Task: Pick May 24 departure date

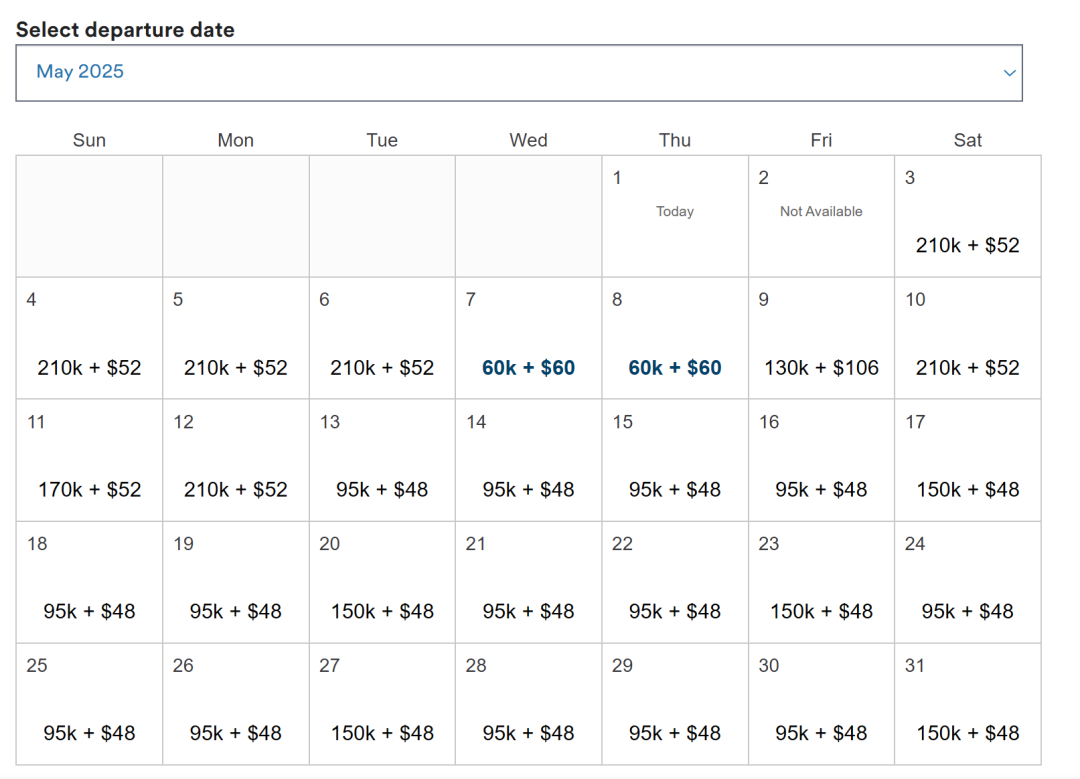Action: pyautogui.click(x=967, y=582)
